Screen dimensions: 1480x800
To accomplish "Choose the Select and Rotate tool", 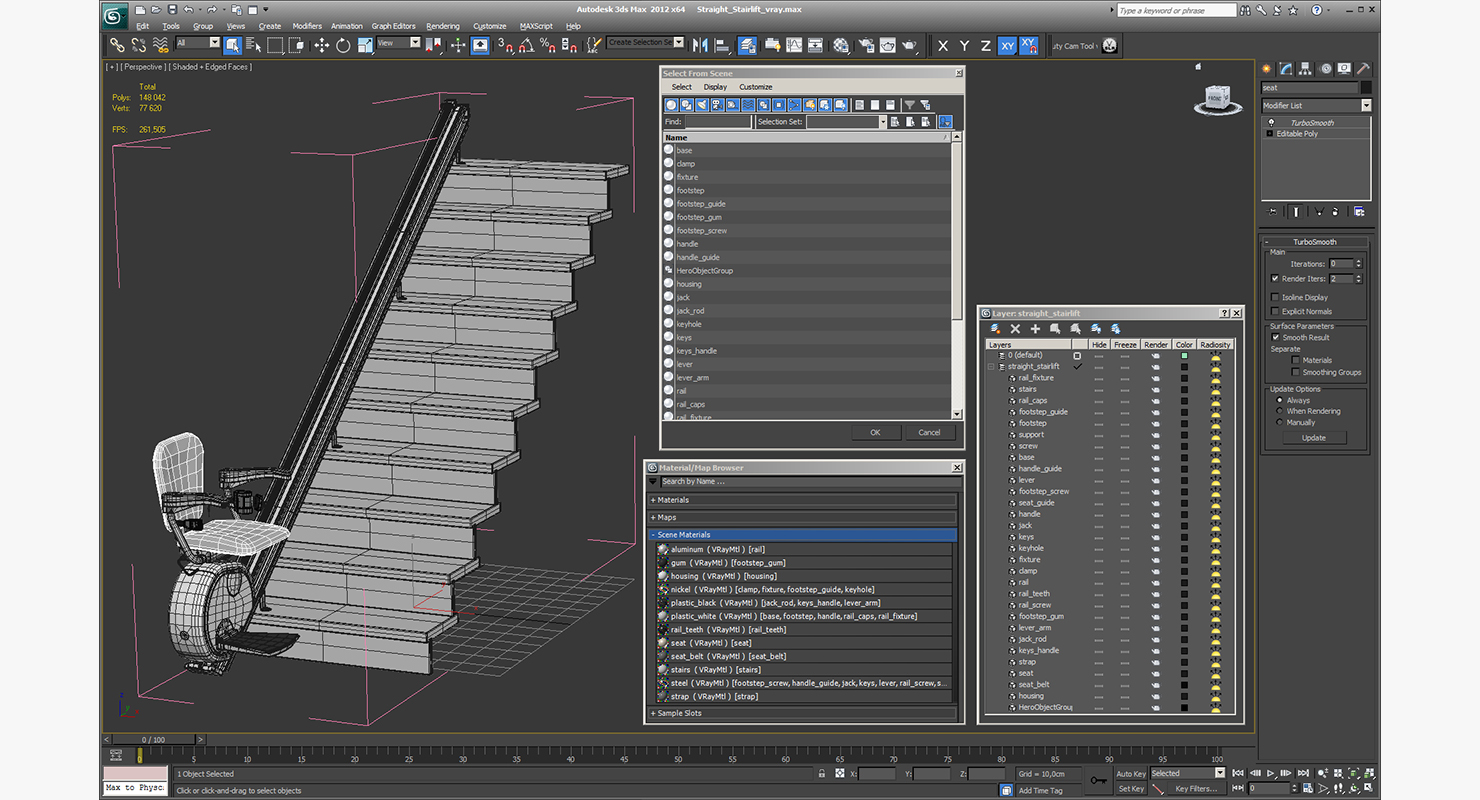I will tap(343, 45).
